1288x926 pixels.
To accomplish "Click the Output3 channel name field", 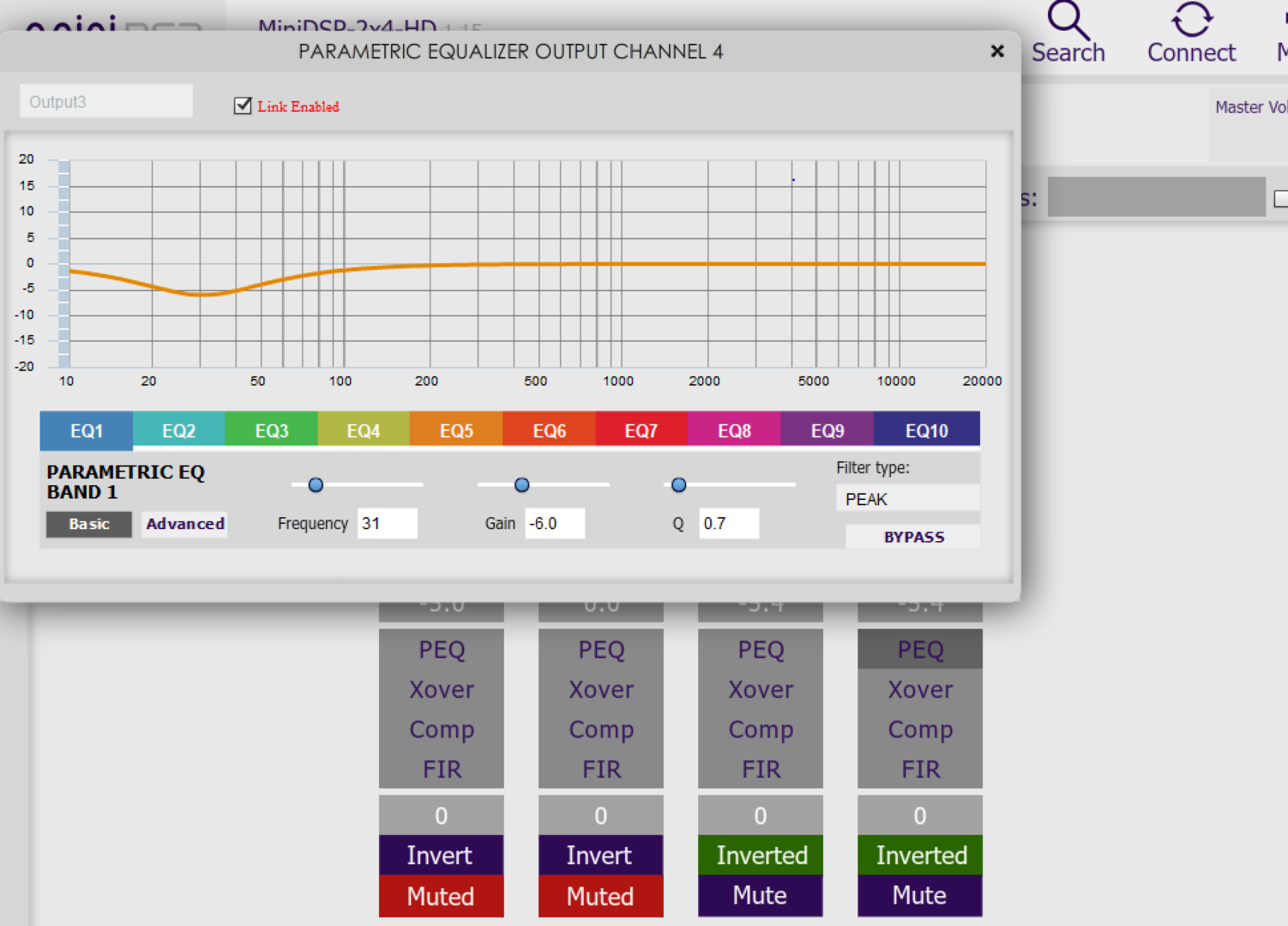I will (106, 101).
